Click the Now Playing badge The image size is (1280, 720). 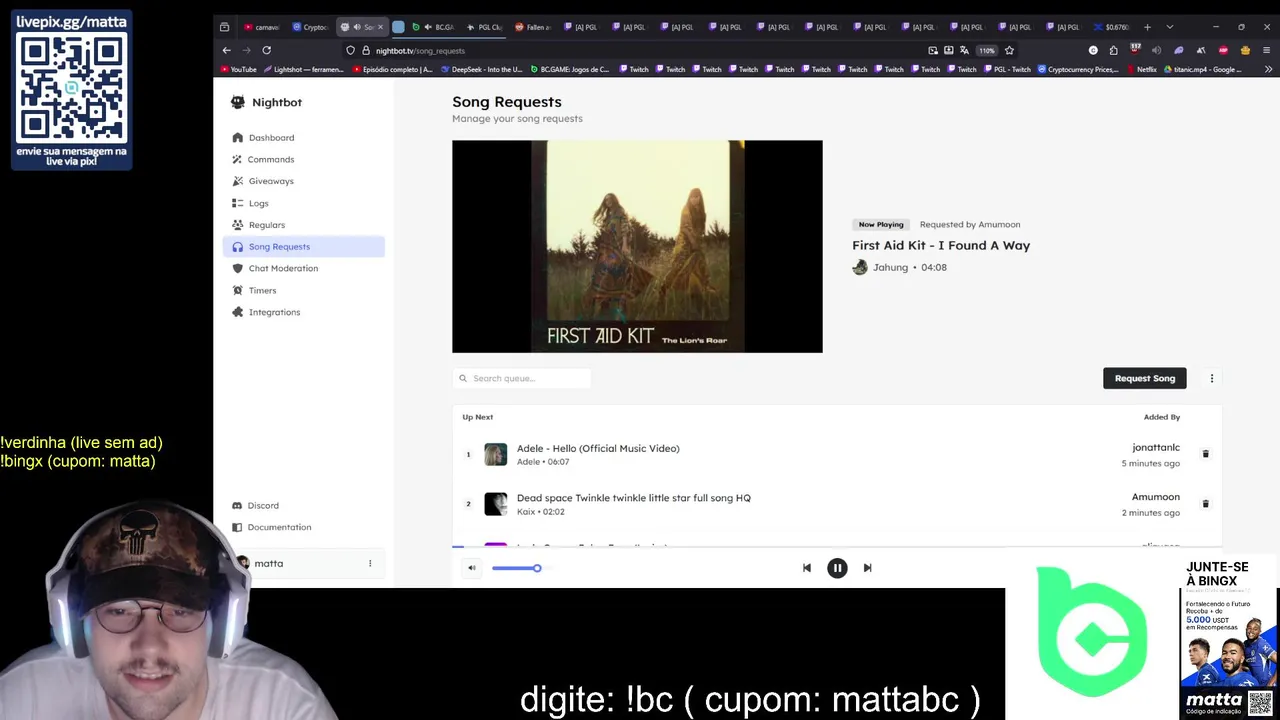pyautogui.click(x=881, y=225)
